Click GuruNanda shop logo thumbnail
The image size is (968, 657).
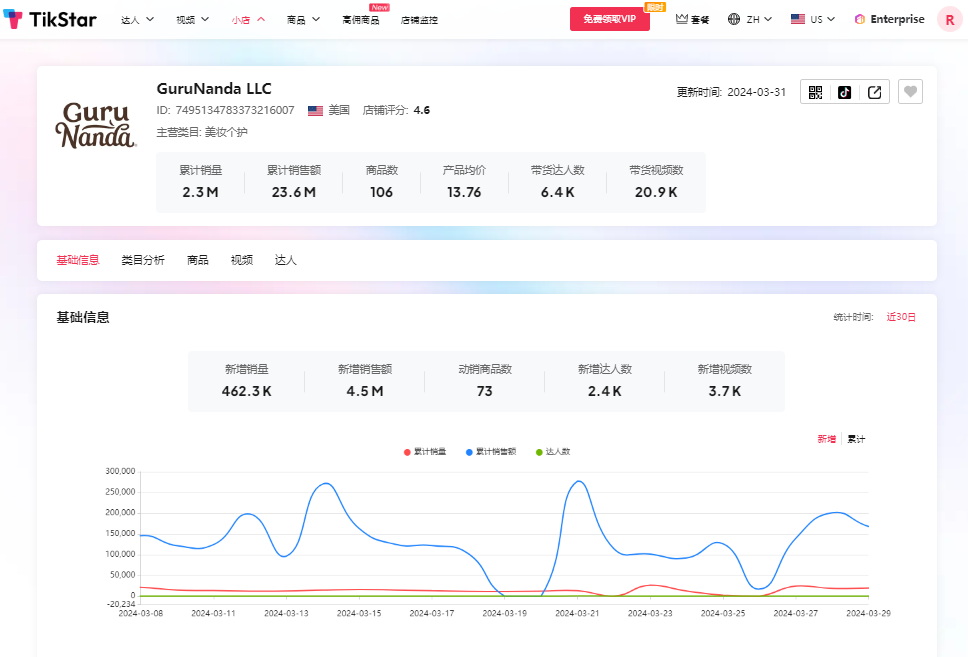click(x=96, y=125)
